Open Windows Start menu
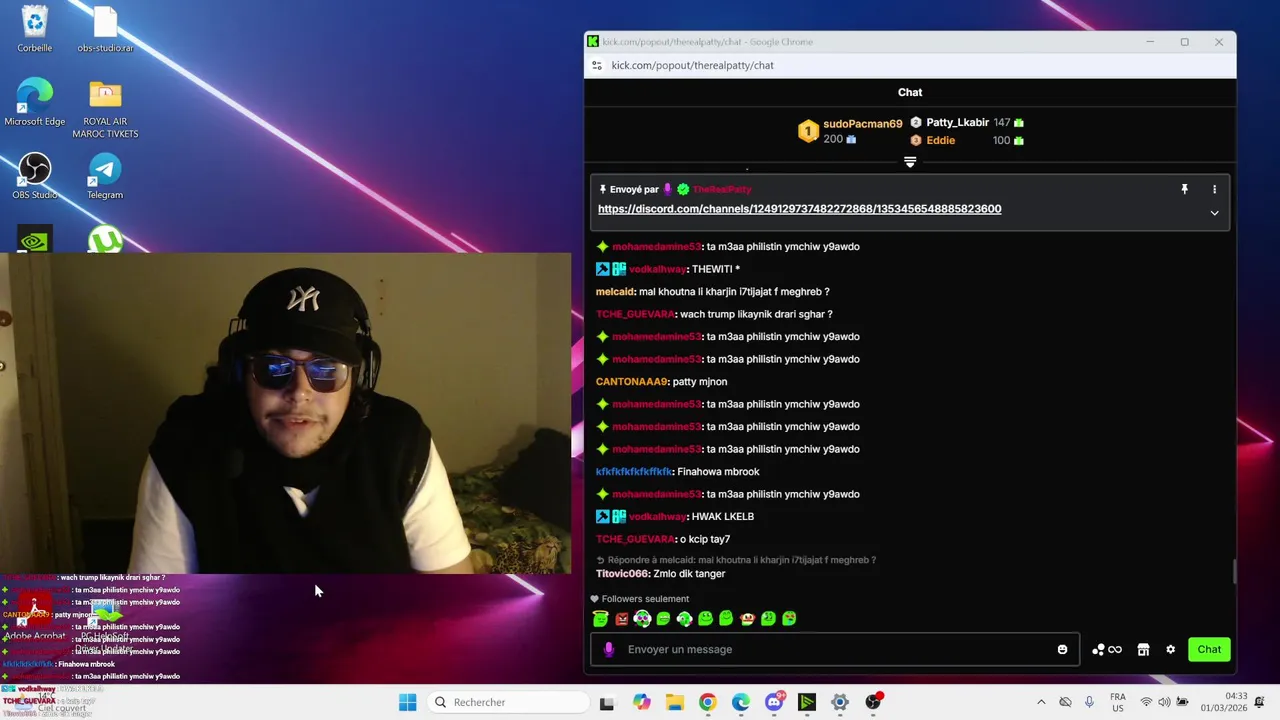 (407, 702)
